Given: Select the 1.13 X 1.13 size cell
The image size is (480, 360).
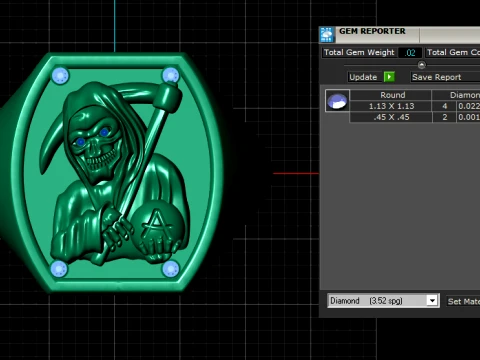Looking at the screenshot, I should (x=391, y=106).
